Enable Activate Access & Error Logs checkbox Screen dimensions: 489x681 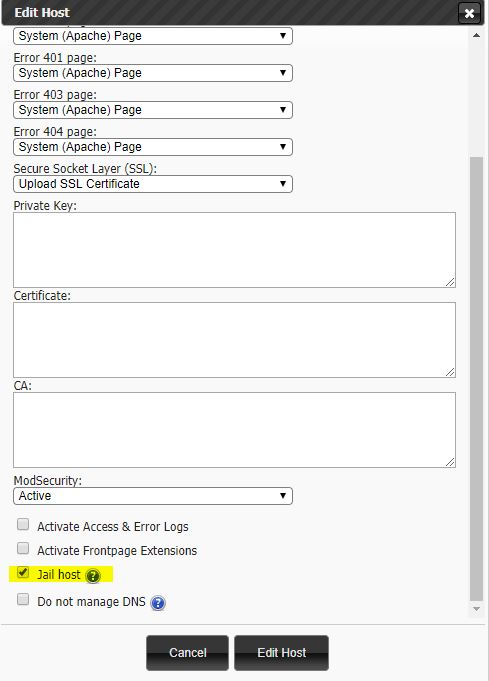[23, 524]
